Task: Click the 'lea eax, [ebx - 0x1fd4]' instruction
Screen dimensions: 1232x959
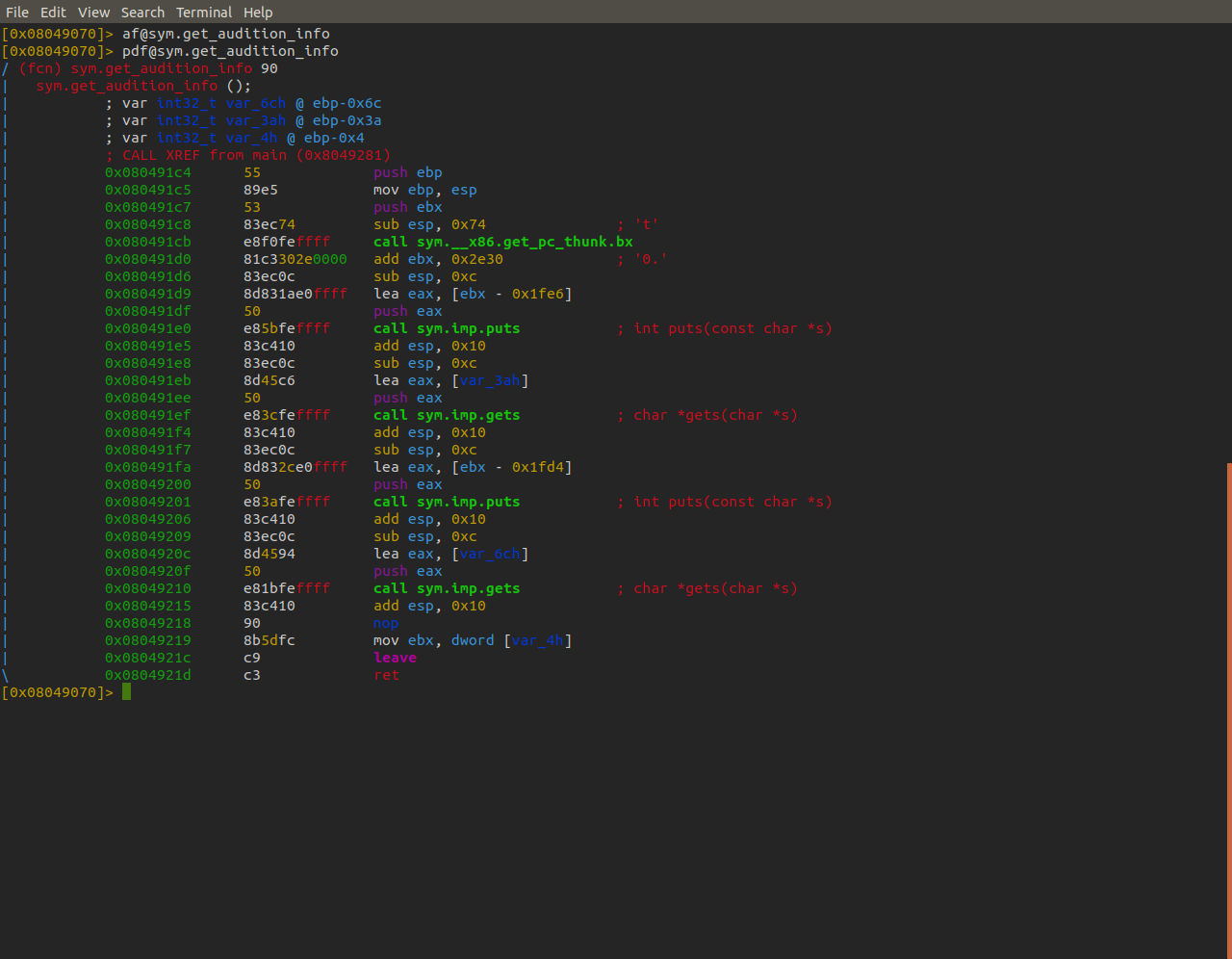Action: click(x=474, y=467)
